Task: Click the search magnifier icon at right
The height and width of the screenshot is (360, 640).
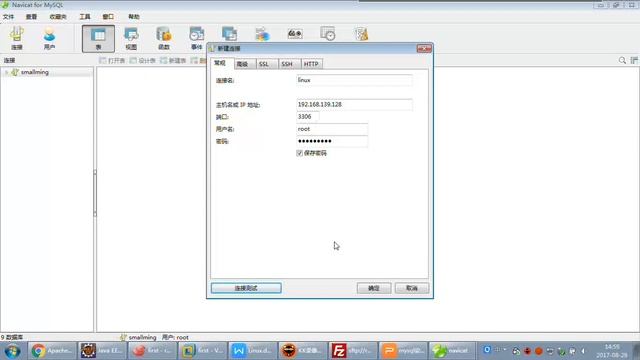Action: point(622,60)
